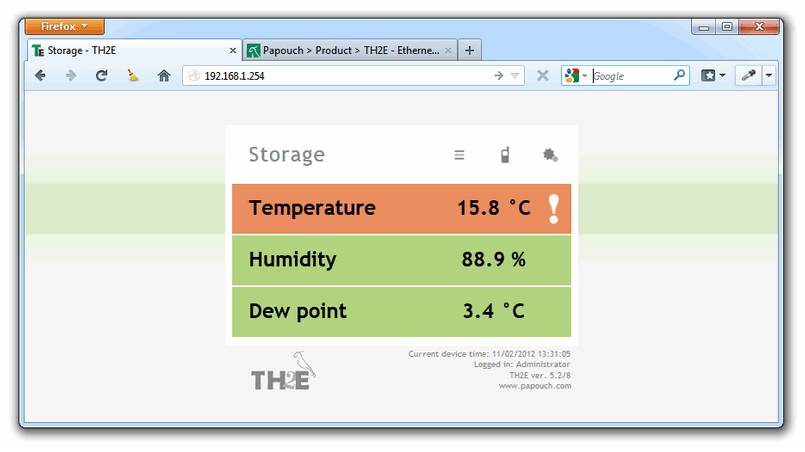Screen dimensions: 805x452
Task: Click the stop loading X button
Action: tap(543, 76)
